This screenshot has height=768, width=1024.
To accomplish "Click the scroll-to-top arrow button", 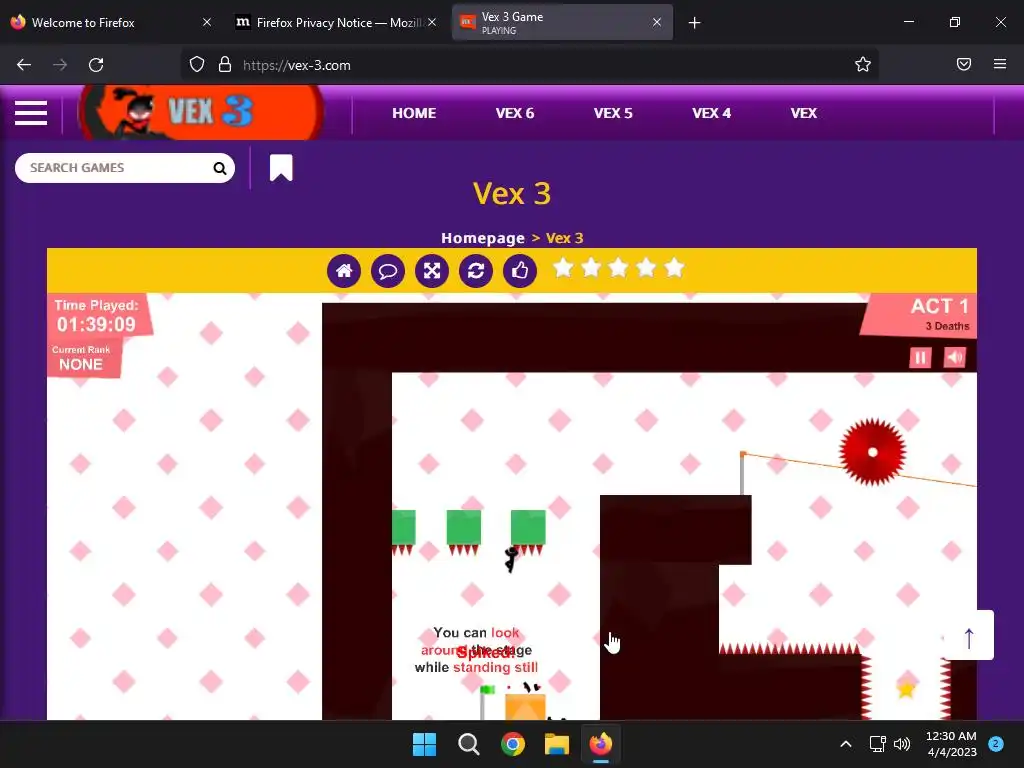I will click(x=969, y=635).
